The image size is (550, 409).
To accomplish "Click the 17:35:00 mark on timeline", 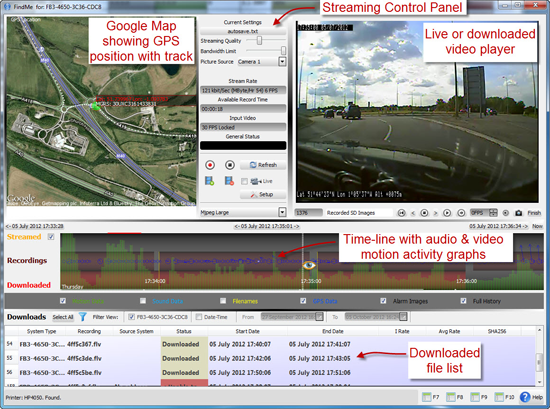I will [311, 281].
